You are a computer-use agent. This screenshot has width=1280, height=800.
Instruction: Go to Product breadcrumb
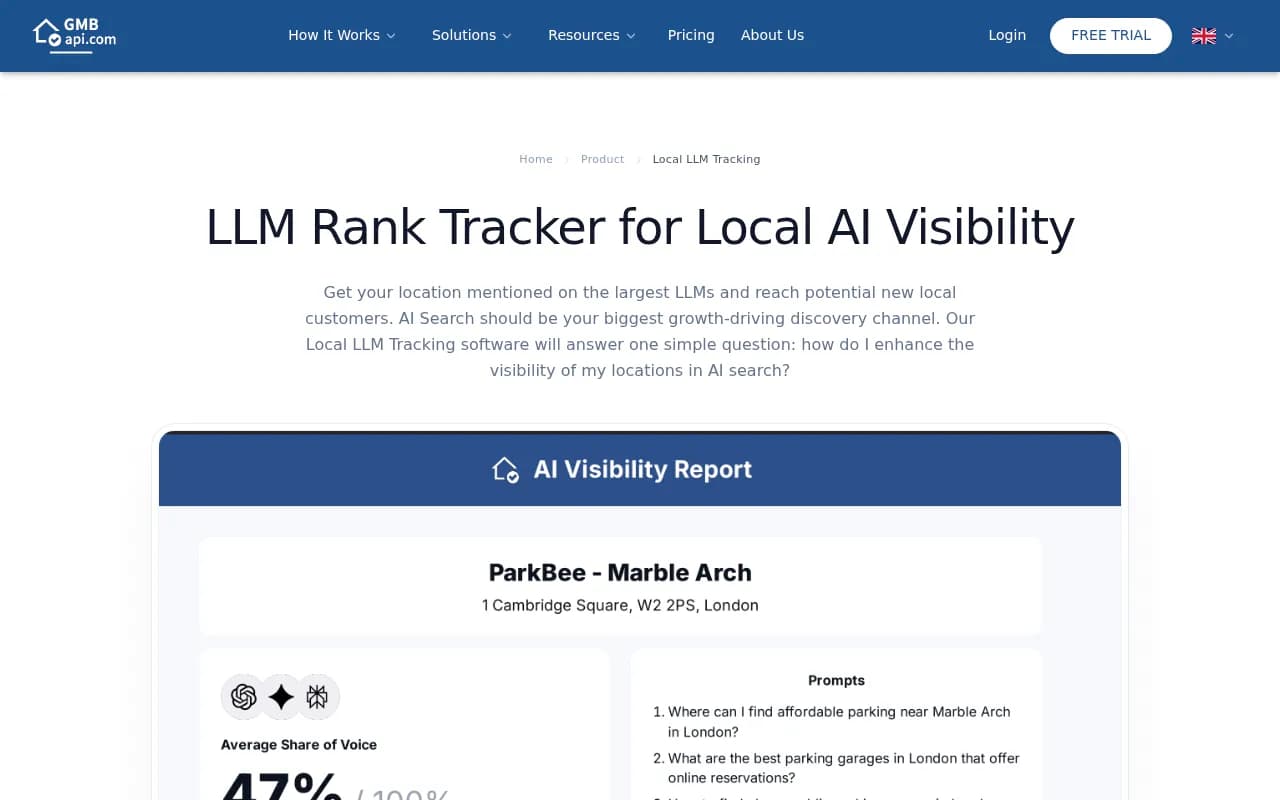(x=602, y=159)
